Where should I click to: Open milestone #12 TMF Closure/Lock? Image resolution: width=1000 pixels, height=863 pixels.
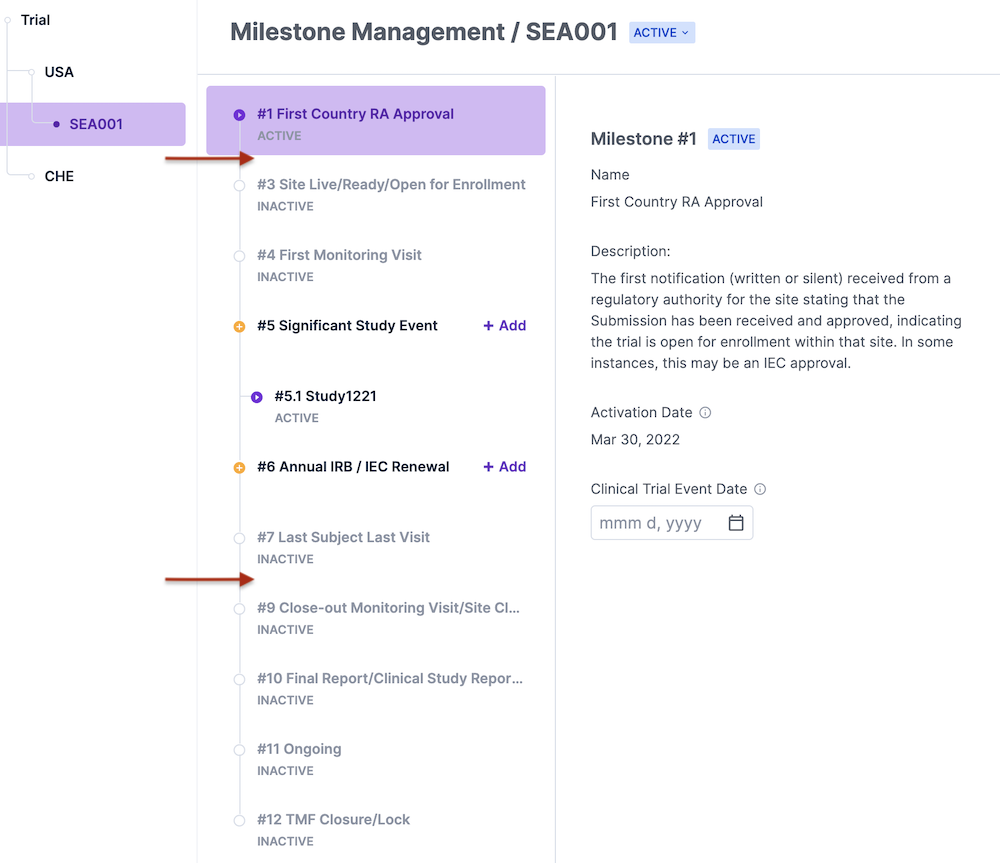tap(333, 820)
